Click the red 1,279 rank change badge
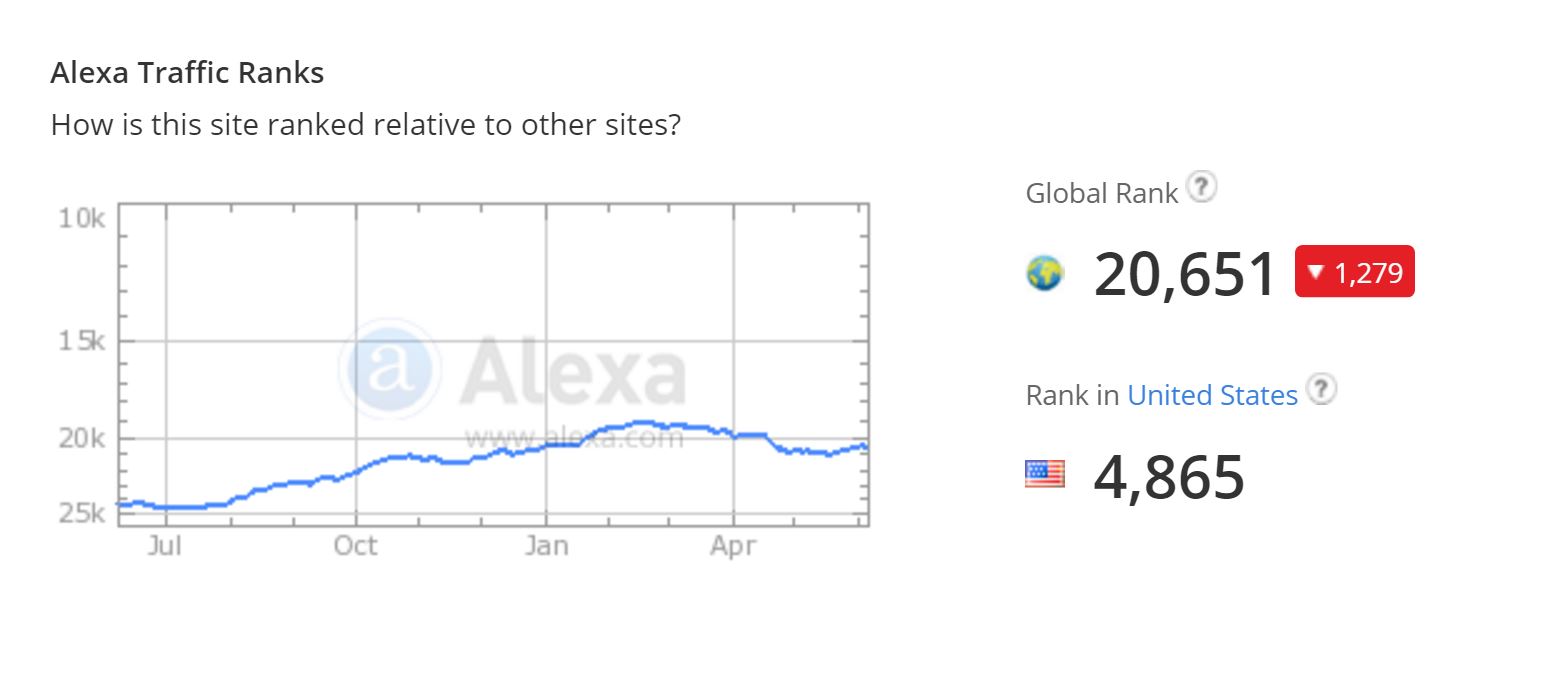This screenshot has height=673, width=1552. point(1355,272)
